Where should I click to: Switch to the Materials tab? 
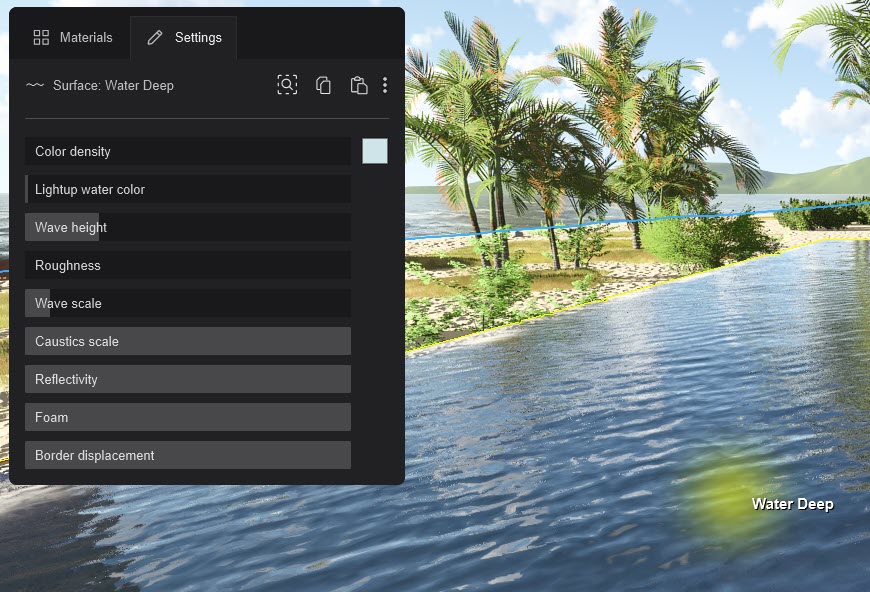coord(73,37)
